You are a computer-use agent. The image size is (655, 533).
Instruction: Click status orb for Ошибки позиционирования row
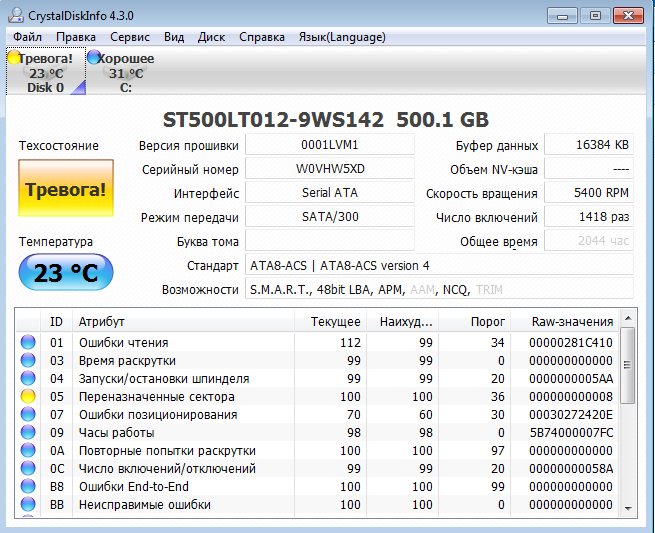28,414
